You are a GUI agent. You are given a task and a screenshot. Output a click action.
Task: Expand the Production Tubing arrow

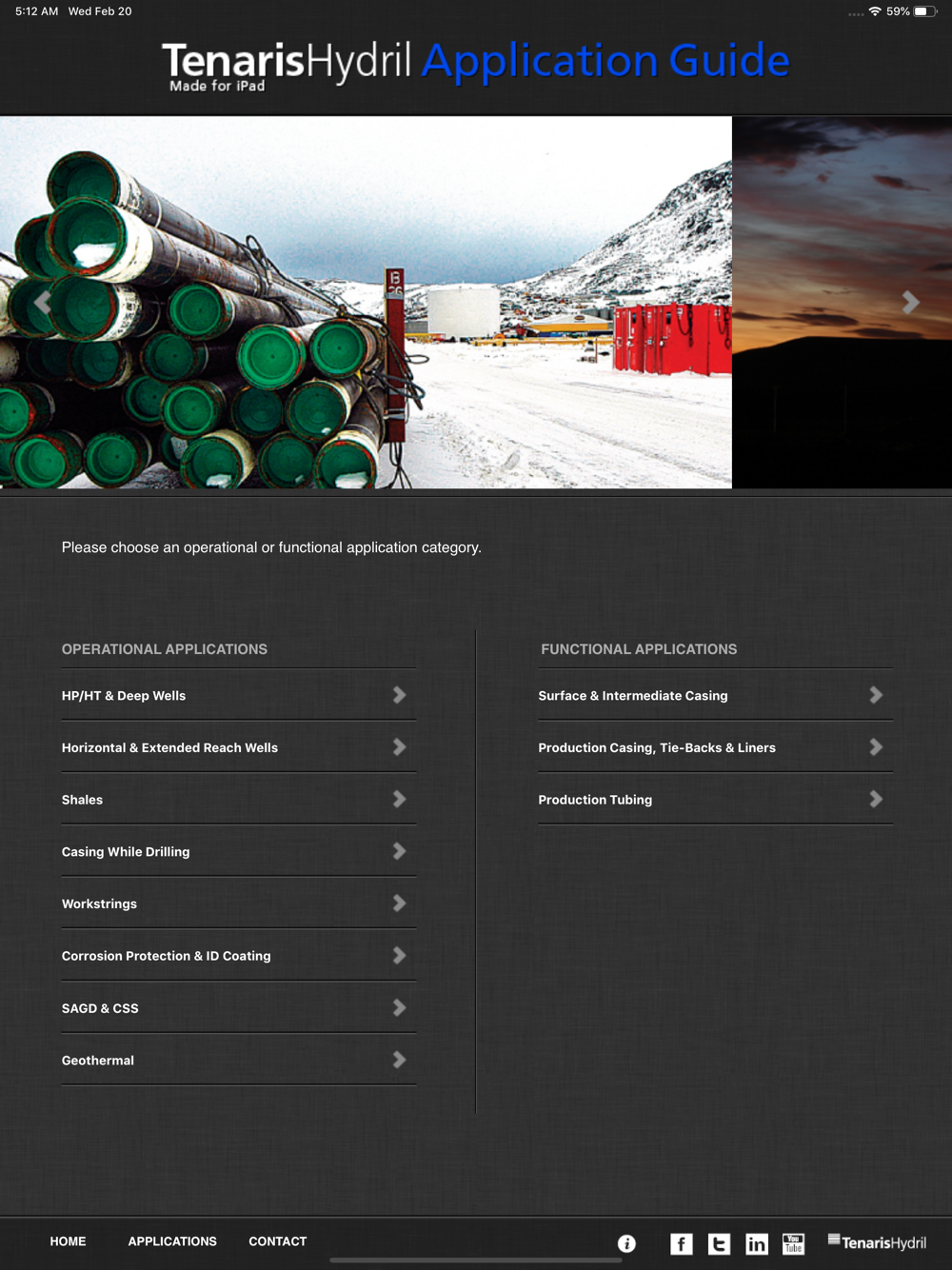point(876,800)
